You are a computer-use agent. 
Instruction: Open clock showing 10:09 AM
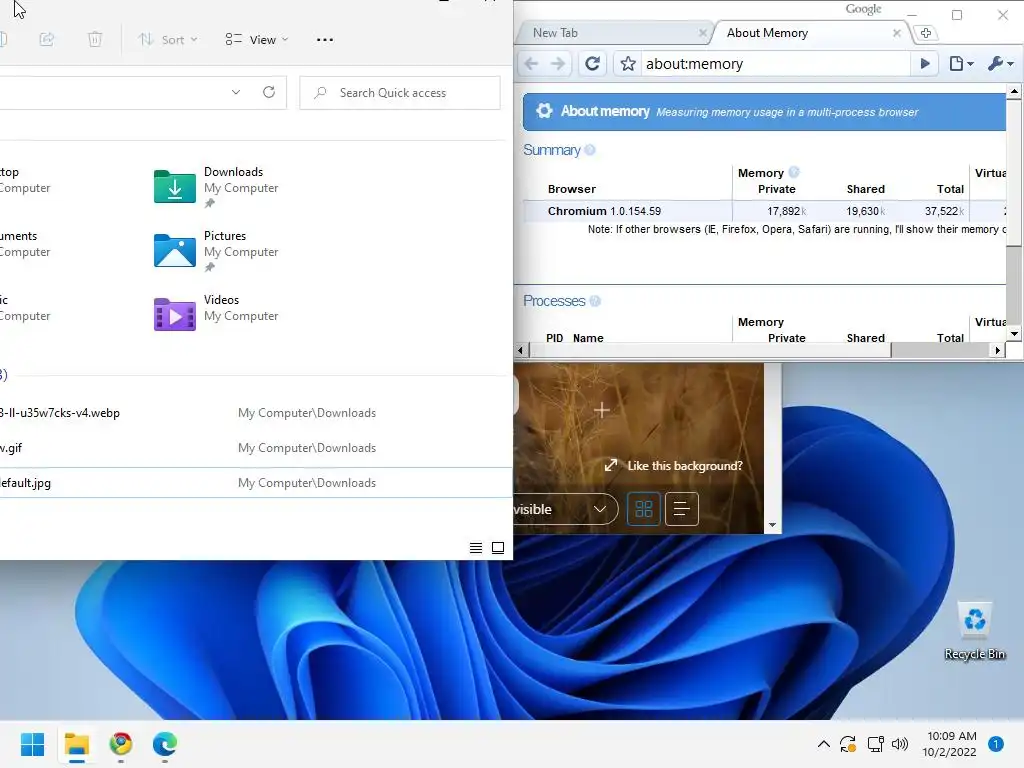(950, 744)
